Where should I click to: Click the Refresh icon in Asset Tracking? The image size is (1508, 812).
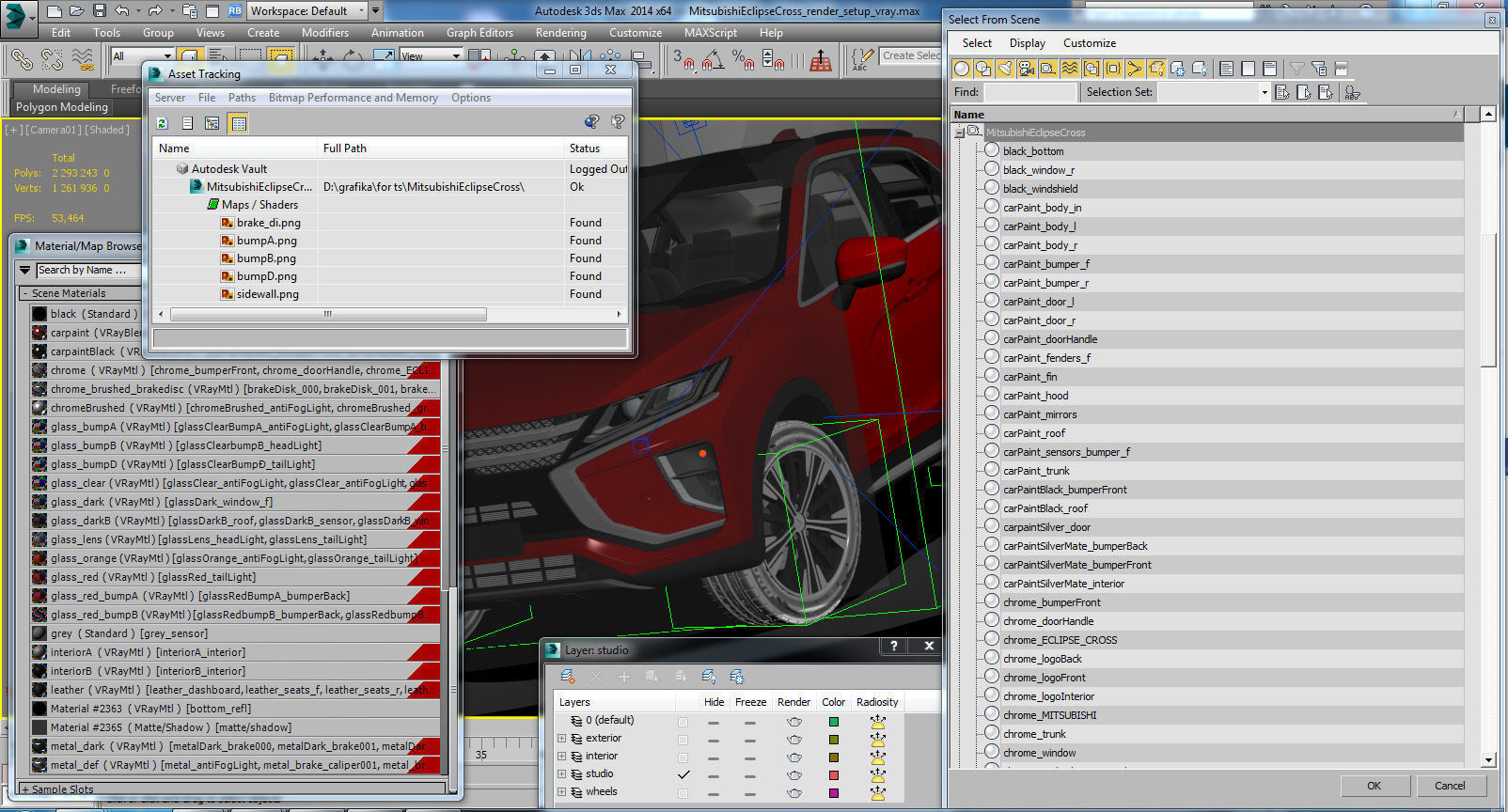click(162, 123)
